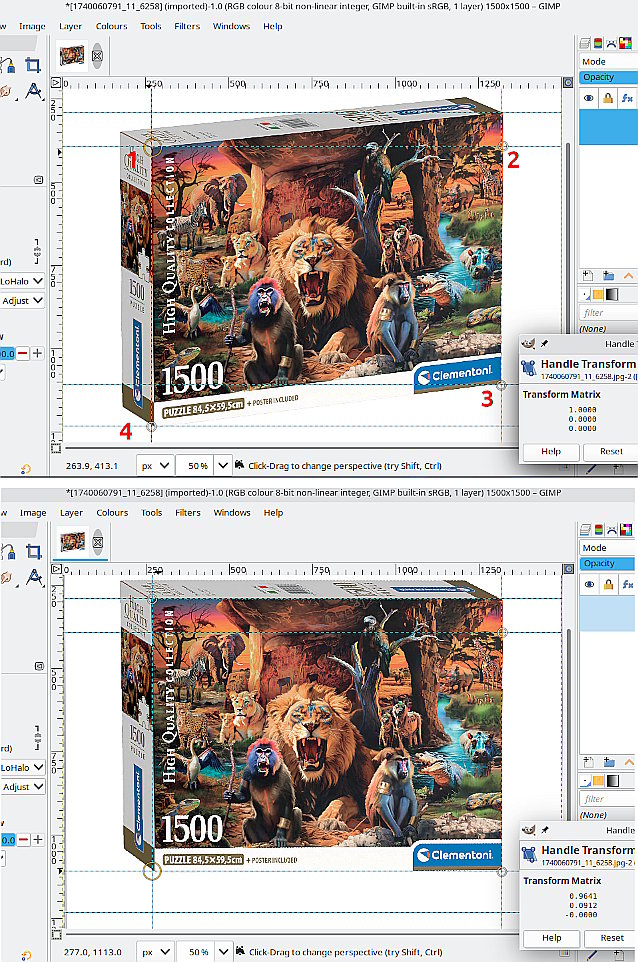Select the Crop tool in the top screenshot
The image size is (638, 962).
[x=33, y=65]
